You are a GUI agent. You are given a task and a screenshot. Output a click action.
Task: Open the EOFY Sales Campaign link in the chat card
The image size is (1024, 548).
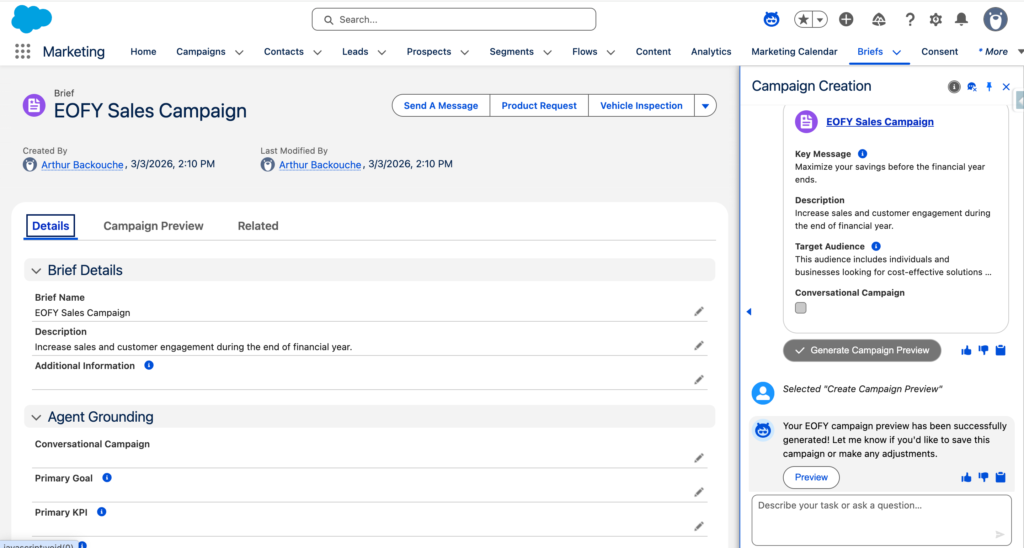point(879,122)
